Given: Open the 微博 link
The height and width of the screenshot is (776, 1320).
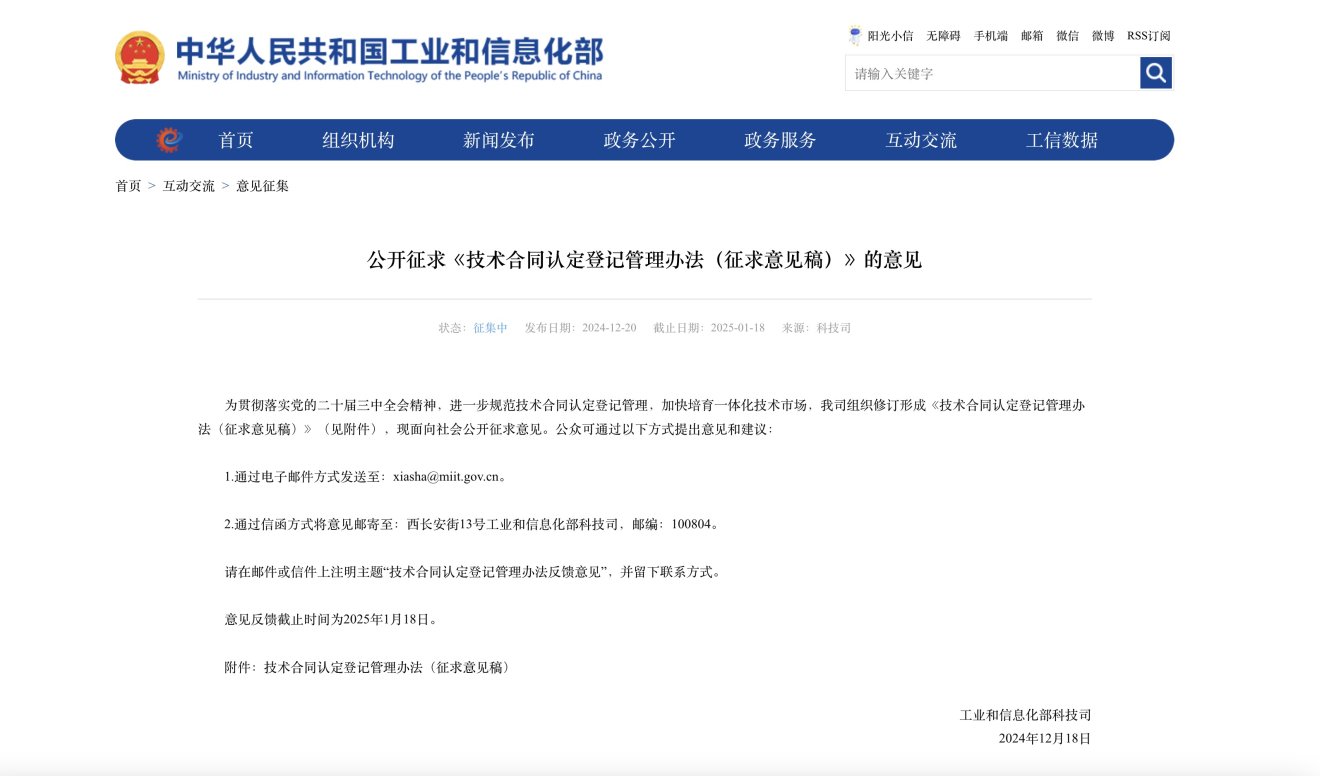Looking at the screenshot, I should (1103, 36).
